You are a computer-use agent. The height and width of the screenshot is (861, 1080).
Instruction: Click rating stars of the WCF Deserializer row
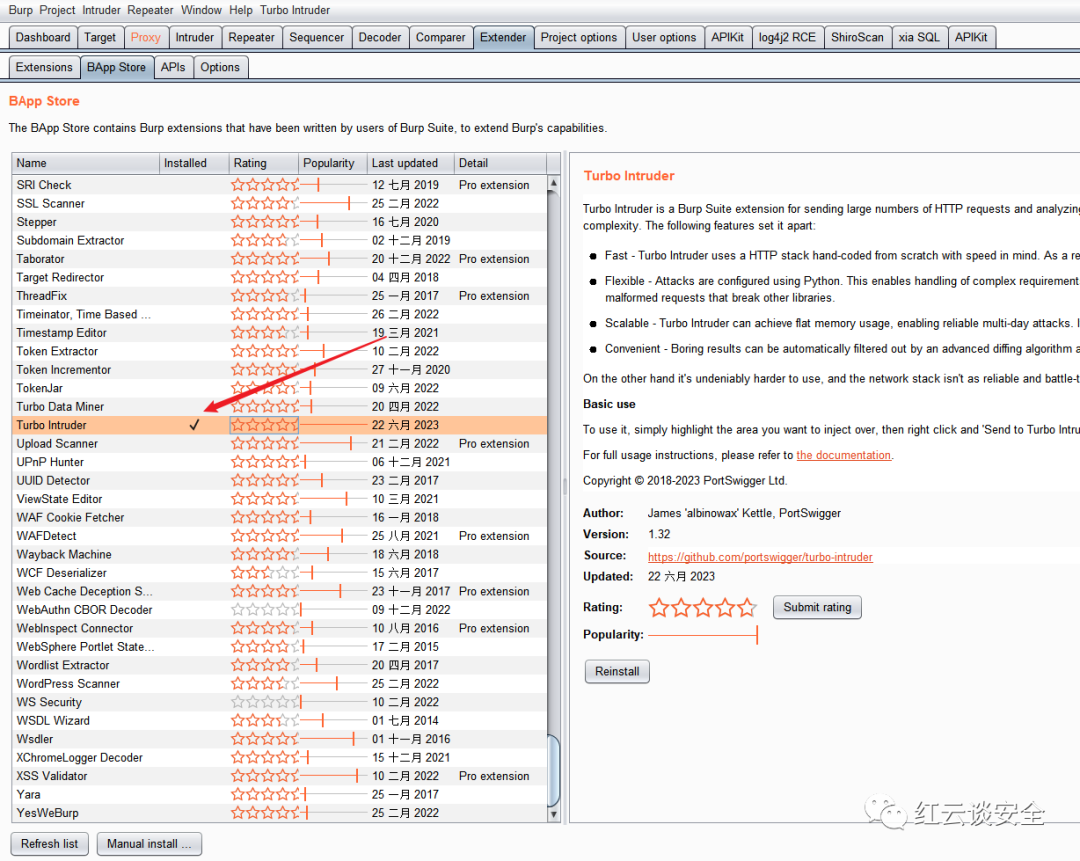(265, 572)
